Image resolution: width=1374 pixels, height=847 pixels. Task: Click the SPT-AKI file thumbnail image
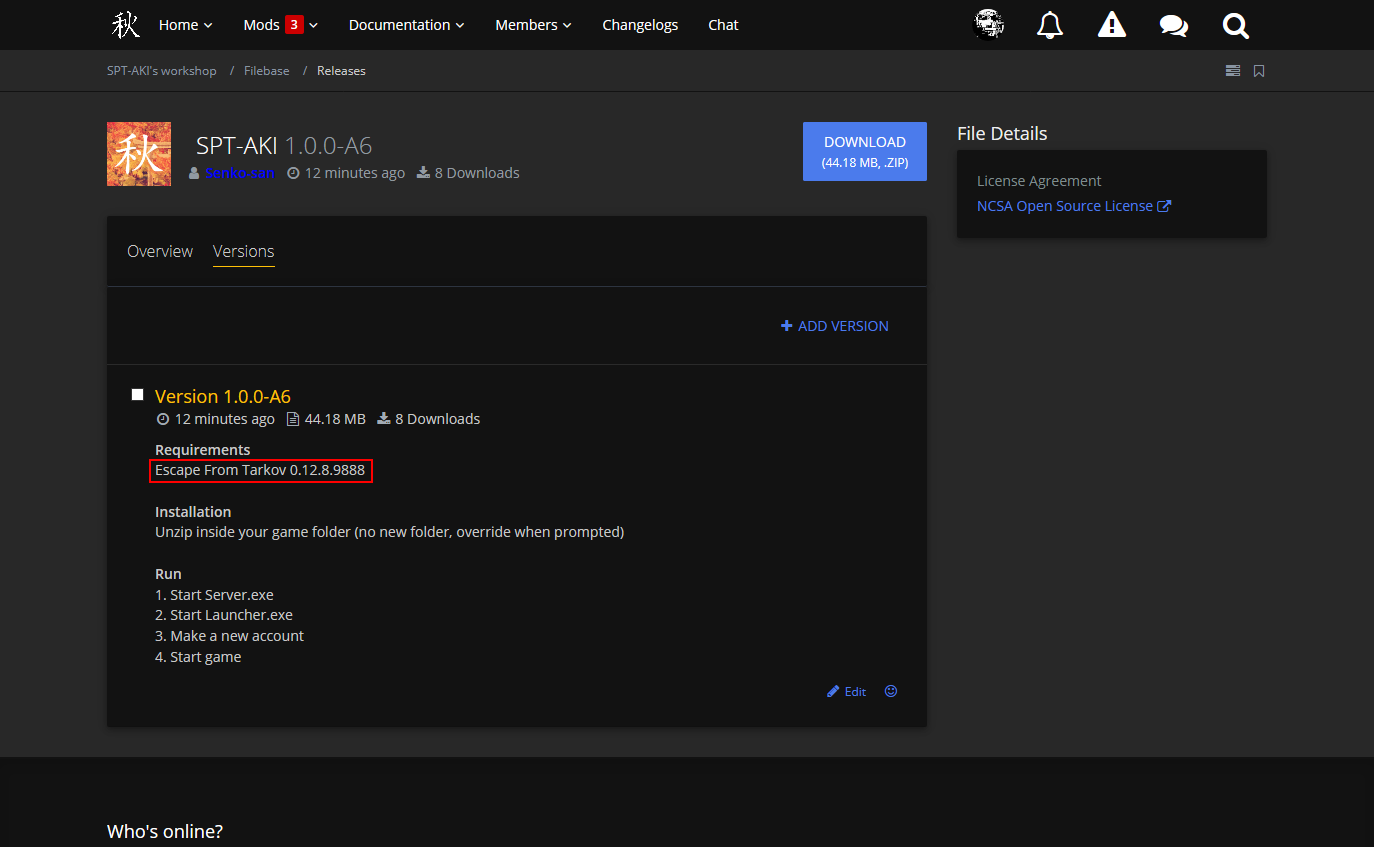click(139, 154)
